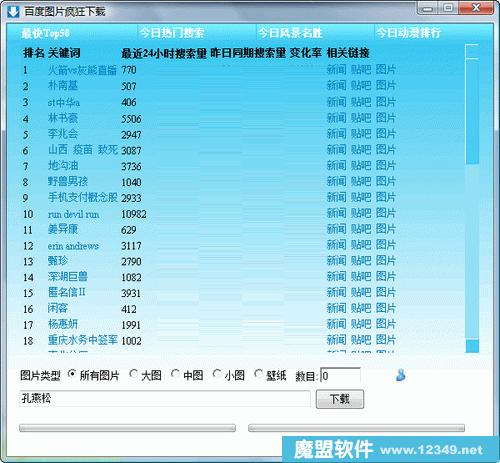Open the keyword link 火箭vs灰熊直播
500x463 pixels.
[82, 70]
